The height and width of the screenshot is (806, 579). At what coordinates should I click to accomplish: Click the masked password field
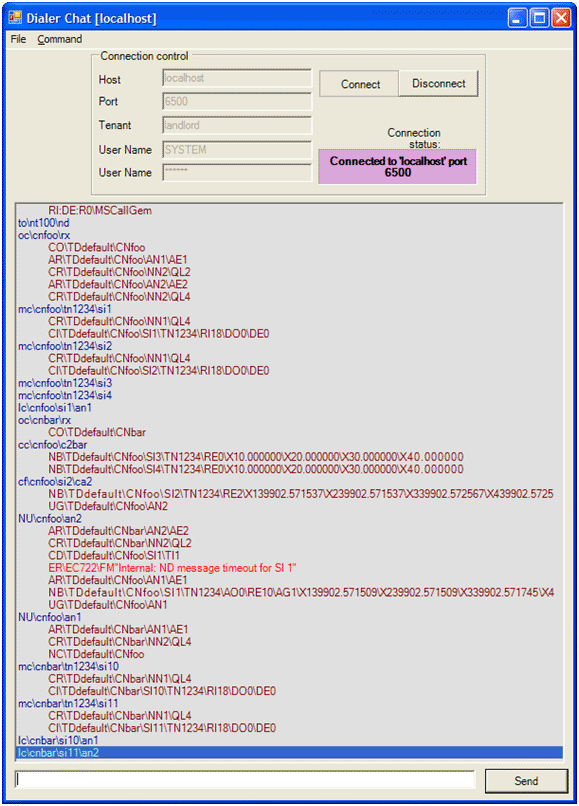point(237,172)
